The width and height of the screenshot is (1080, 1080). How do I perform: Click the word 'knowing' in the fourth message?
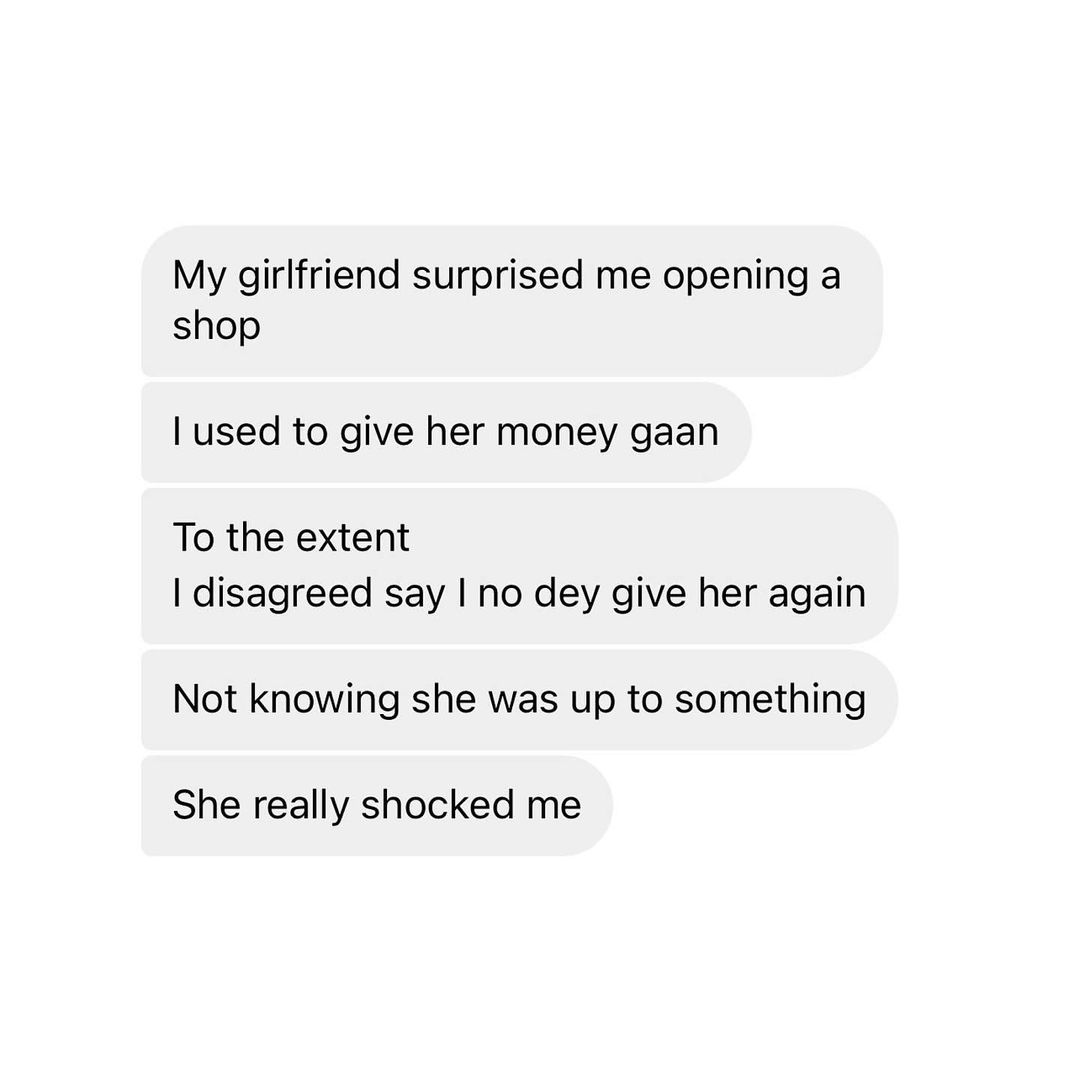point(324,700)
